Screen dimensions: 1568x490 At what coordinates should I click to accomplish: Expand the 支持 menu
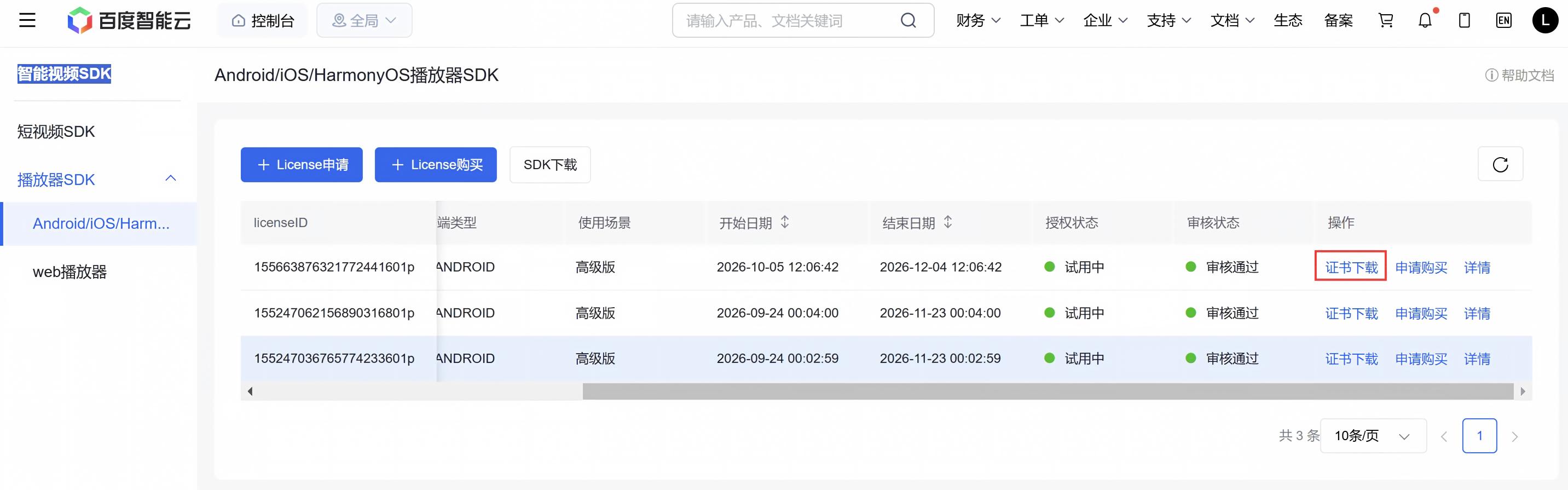click(1168, 21)
